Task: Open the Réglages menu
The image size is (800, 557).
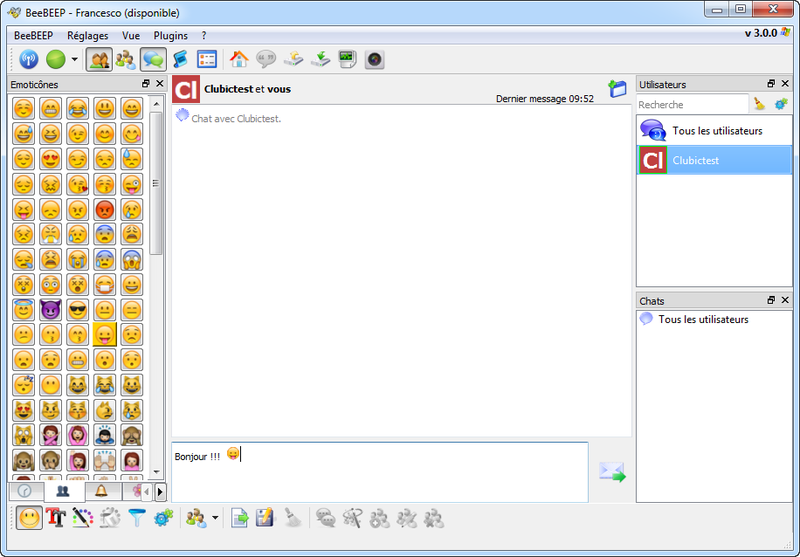Action: click(x=88, y=36)
